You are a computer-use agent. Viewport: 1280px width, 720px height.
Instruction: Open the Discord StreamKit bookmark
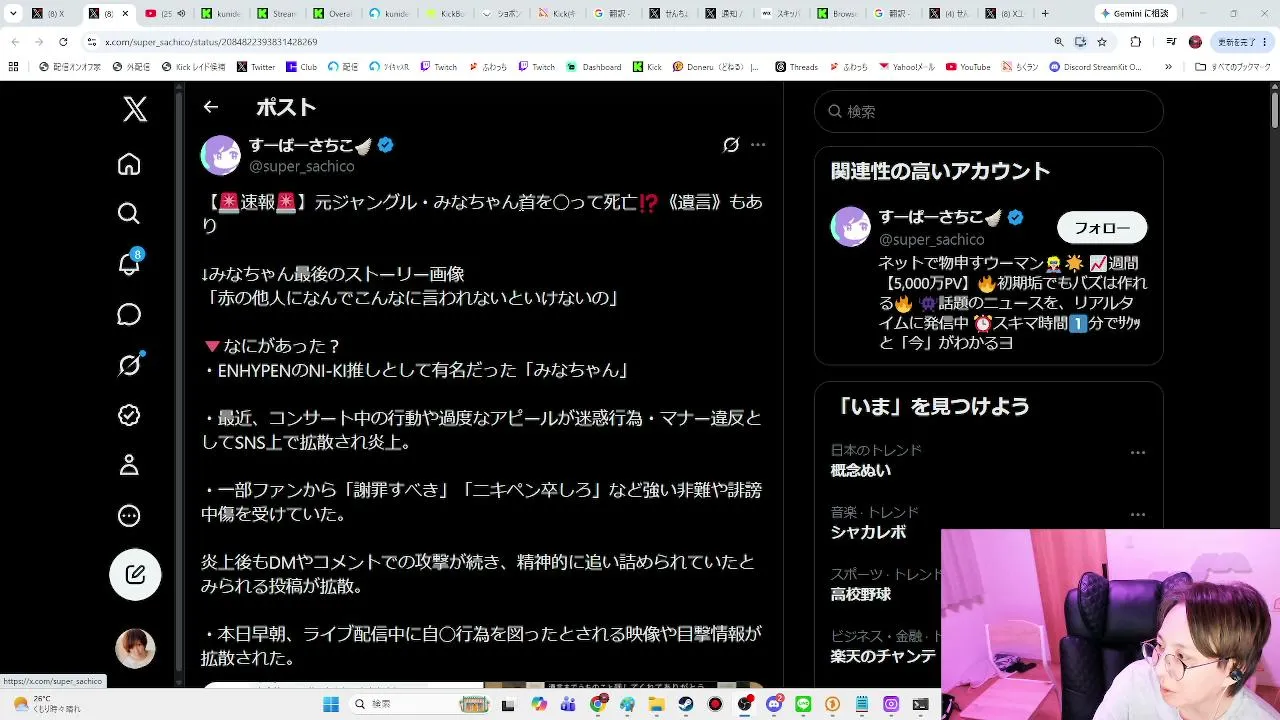pos(1096,67)
